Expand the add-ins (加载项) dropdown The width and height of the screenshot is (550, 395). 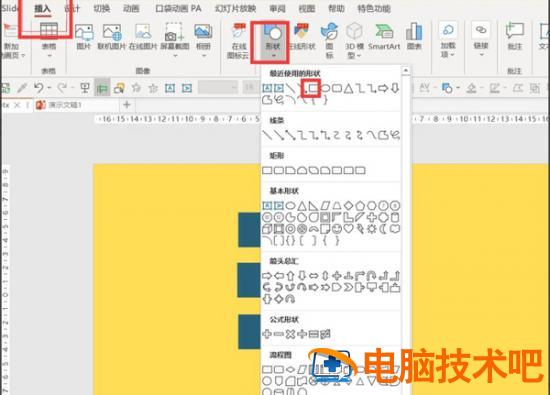pos(448,40)
